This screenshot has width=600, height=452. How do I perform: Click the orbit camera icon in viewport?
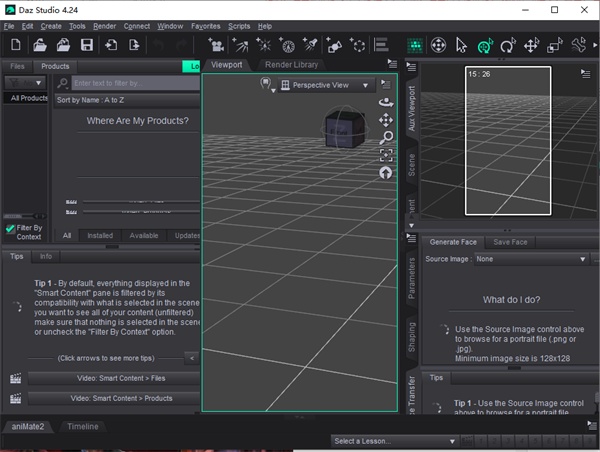pyautogui.click(x=386, y=102)
